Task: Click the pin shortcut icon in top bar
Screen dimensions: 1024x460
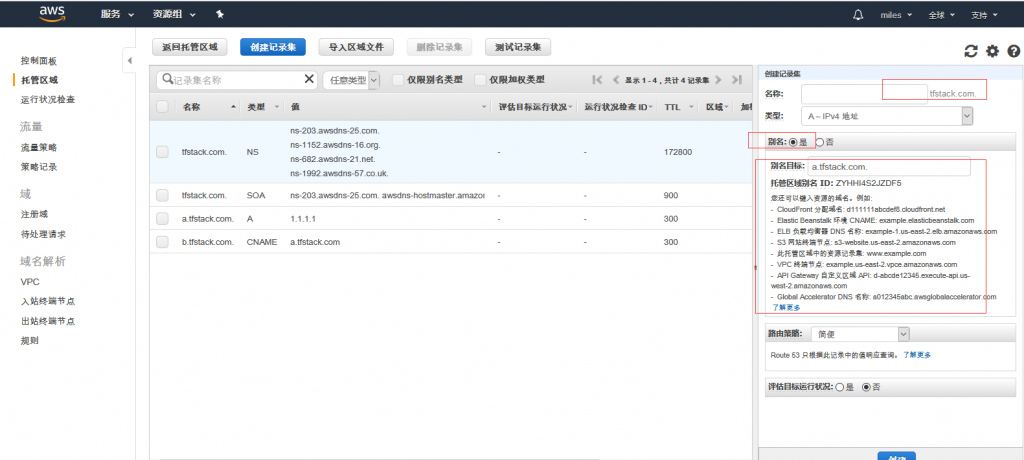Action: (x=220, y=14)
